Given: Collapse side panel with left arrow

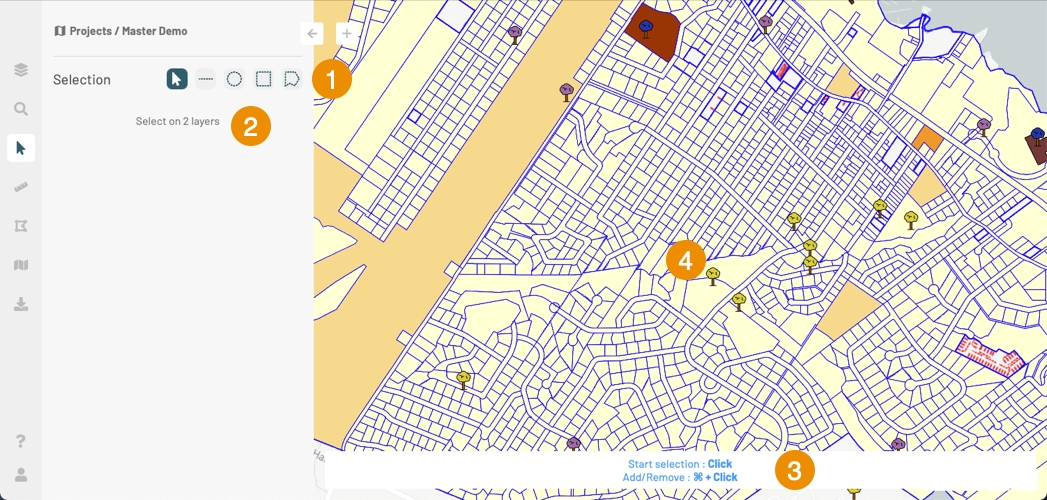Looking at the screenshot, I should [313, 33].
